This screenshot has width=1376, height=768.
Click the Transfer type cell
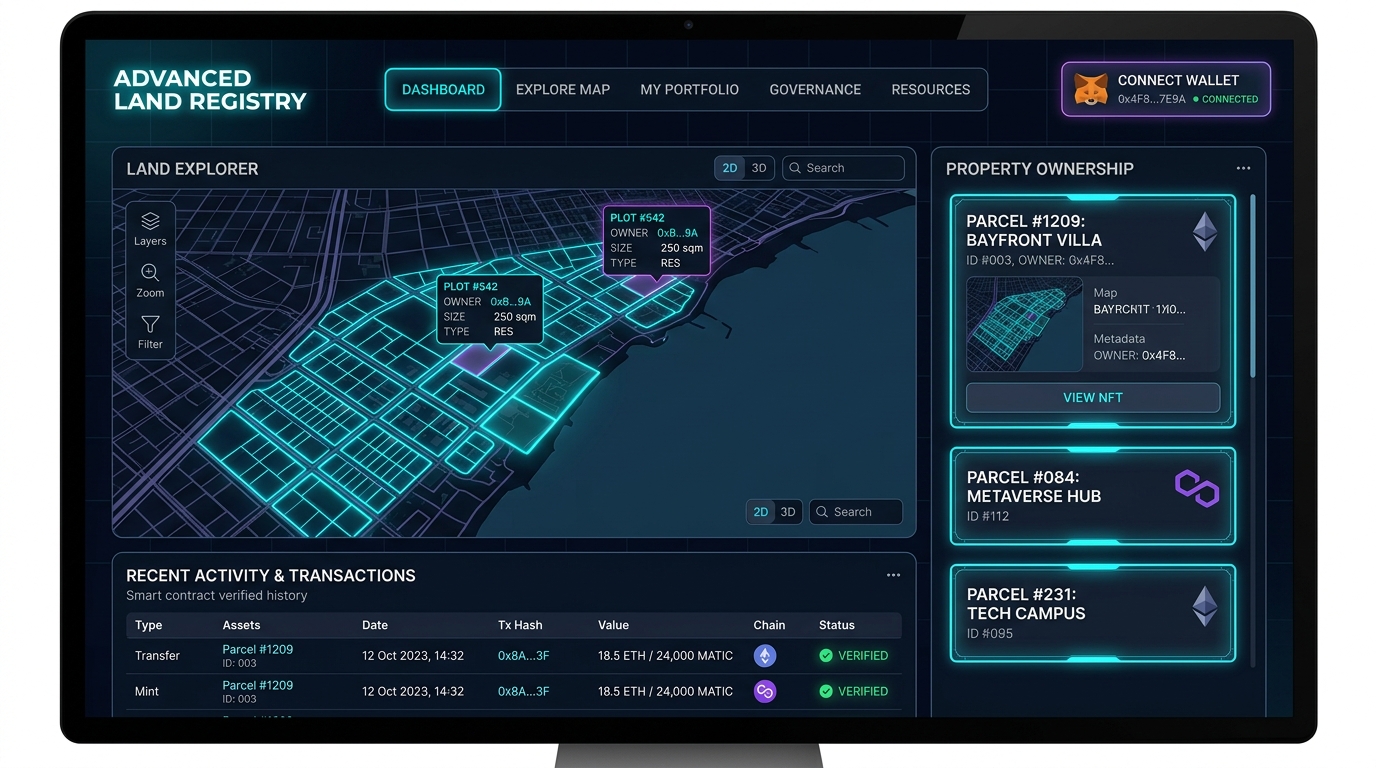(x=157, y=656)
